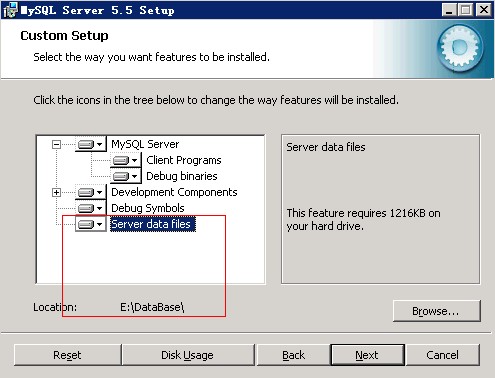Image resolution: width=495 pixels, height=378 pixels.
Task: Minimize the setup window
Action: coord(449,10)
